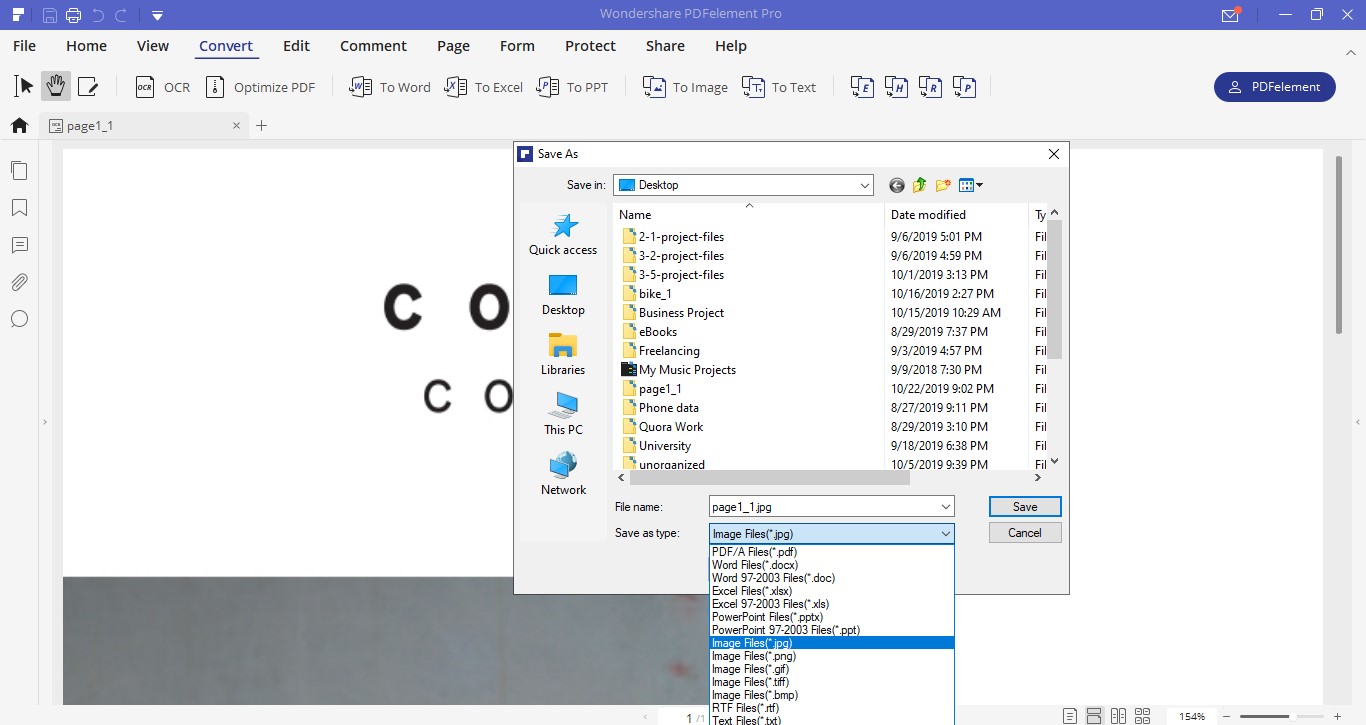The image size is (1366, 725).
Task: Go up one folder level in Save As
Action: pyautogui.click(x=920, y=185)
